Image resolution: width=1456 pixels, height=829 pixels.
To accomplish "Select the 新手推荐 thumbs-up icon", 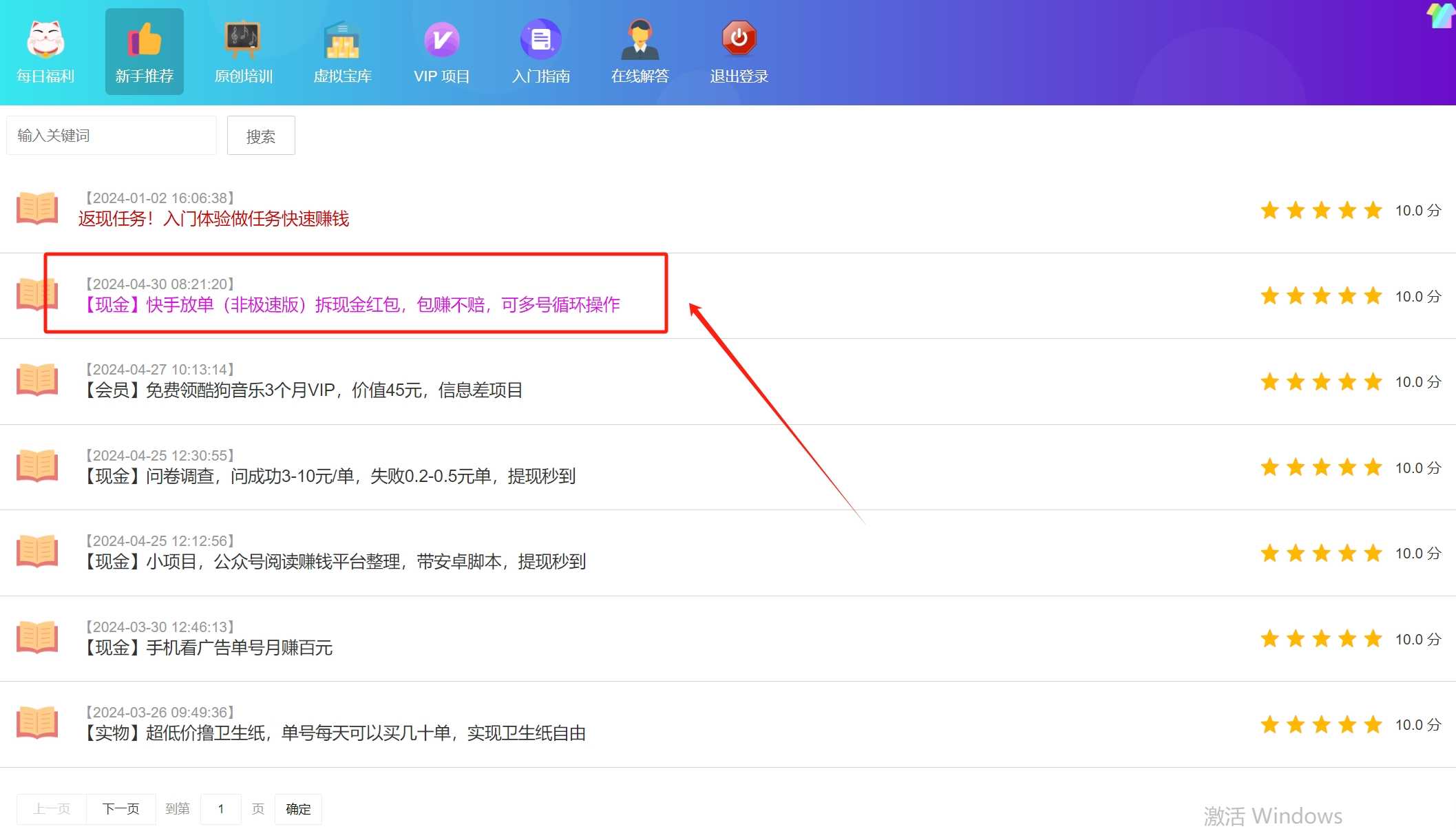I will click(145, 39).
